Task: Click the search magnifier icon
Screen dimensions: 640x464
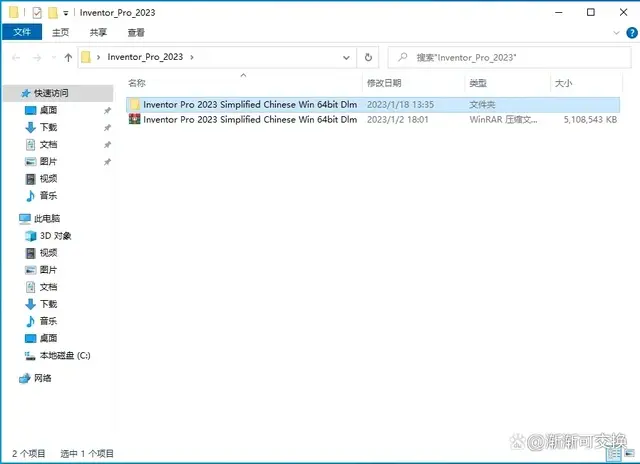Action: click(x=403, y=57)
